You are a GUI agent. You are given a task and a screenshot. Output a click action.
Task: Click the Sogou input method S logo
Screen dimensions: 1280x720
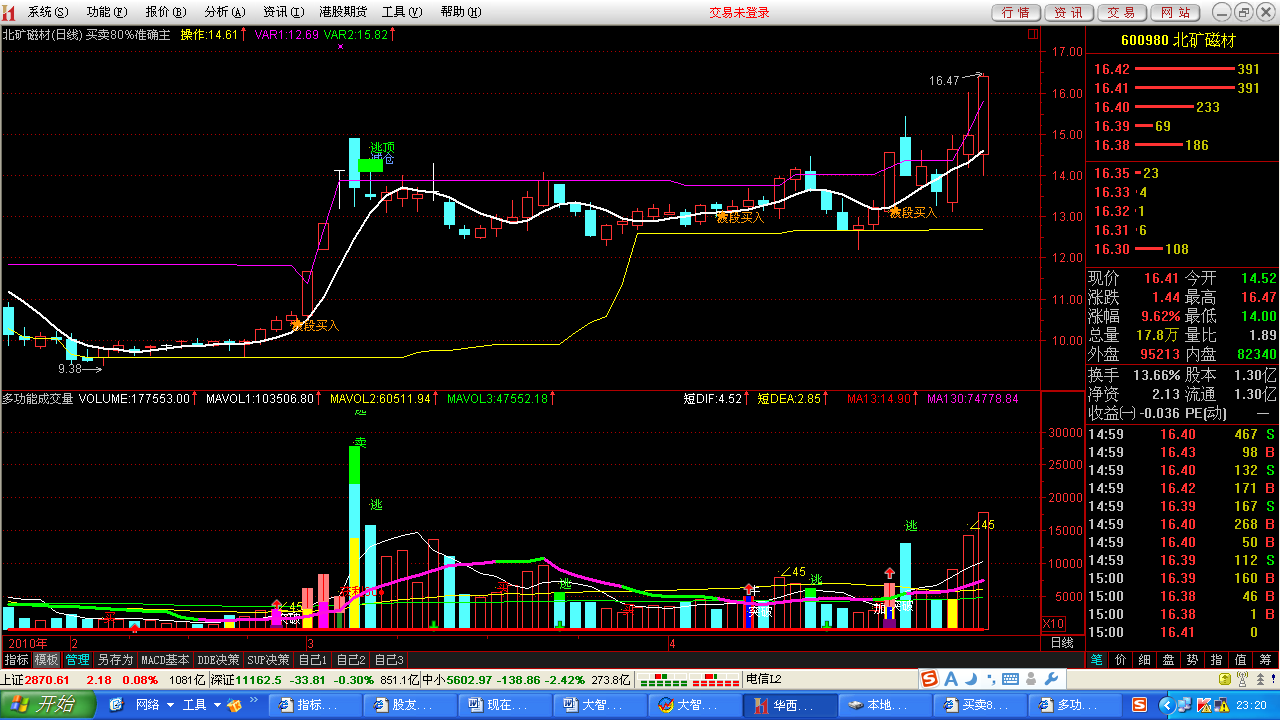pyautogui.click(x=930, y=680)
